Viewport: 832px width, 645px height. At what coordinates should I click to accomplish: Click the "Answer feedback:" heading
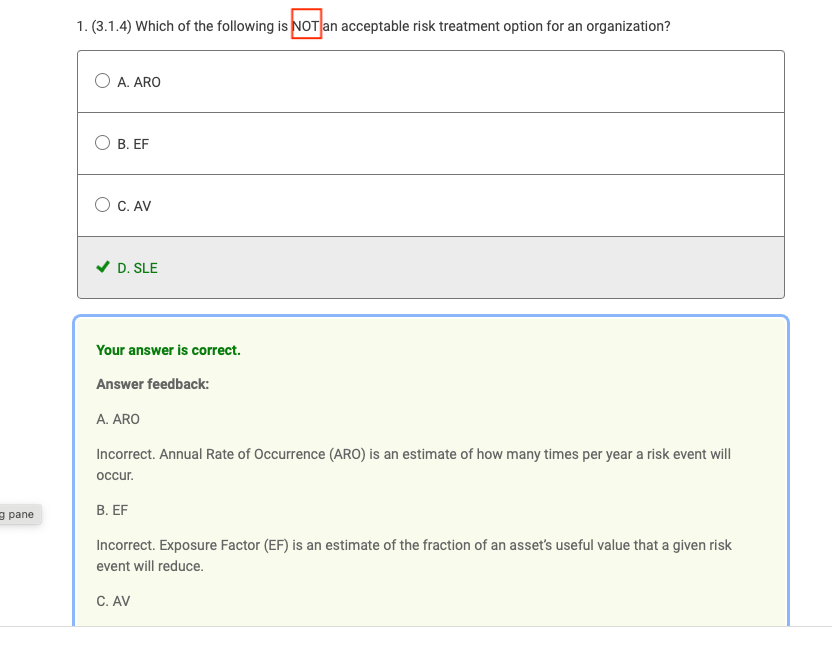coord(152,384)
